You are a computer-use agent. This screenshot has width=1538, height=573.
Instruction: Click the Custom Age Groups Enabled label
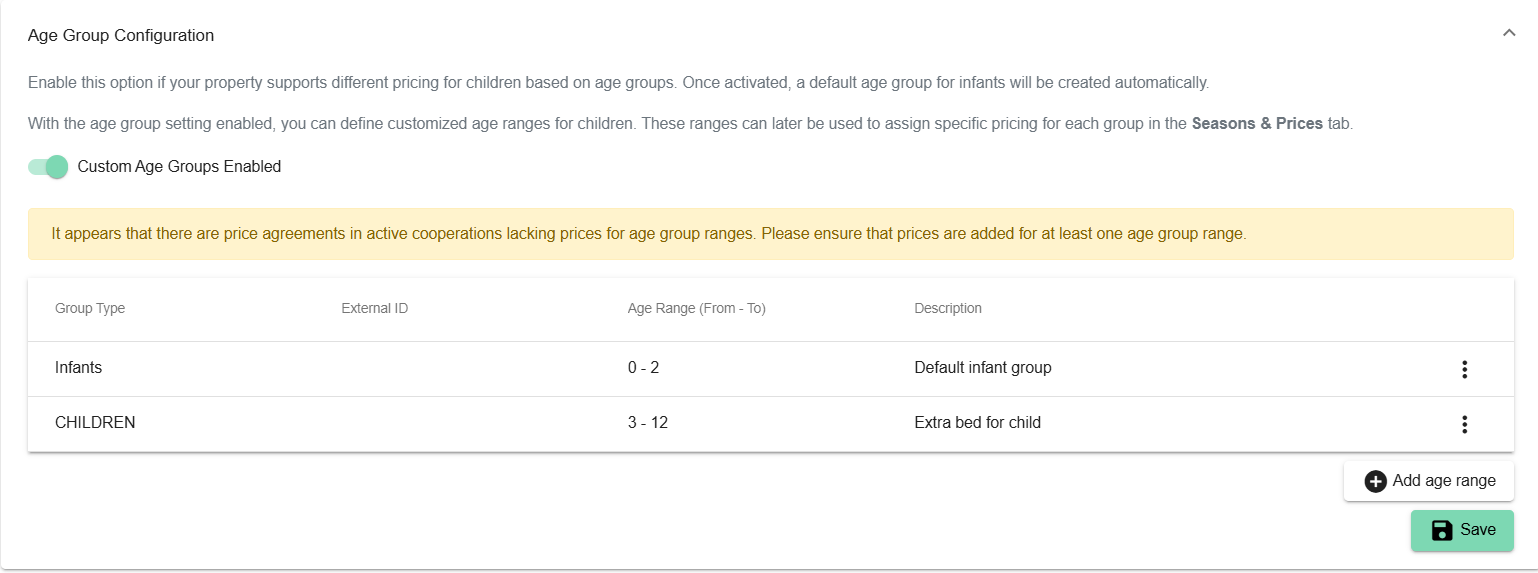point(179,167)
